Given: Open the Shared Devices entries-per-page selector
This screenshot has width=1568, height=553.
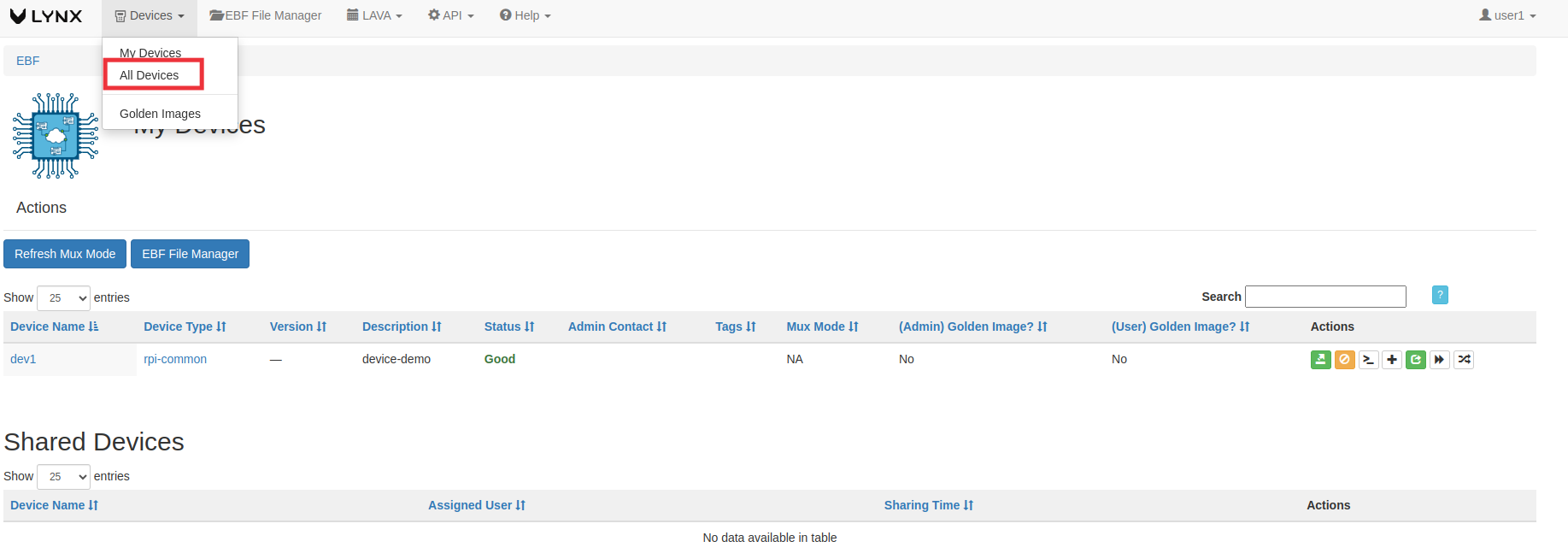Looking at the screenshot, I should (64, 476).
